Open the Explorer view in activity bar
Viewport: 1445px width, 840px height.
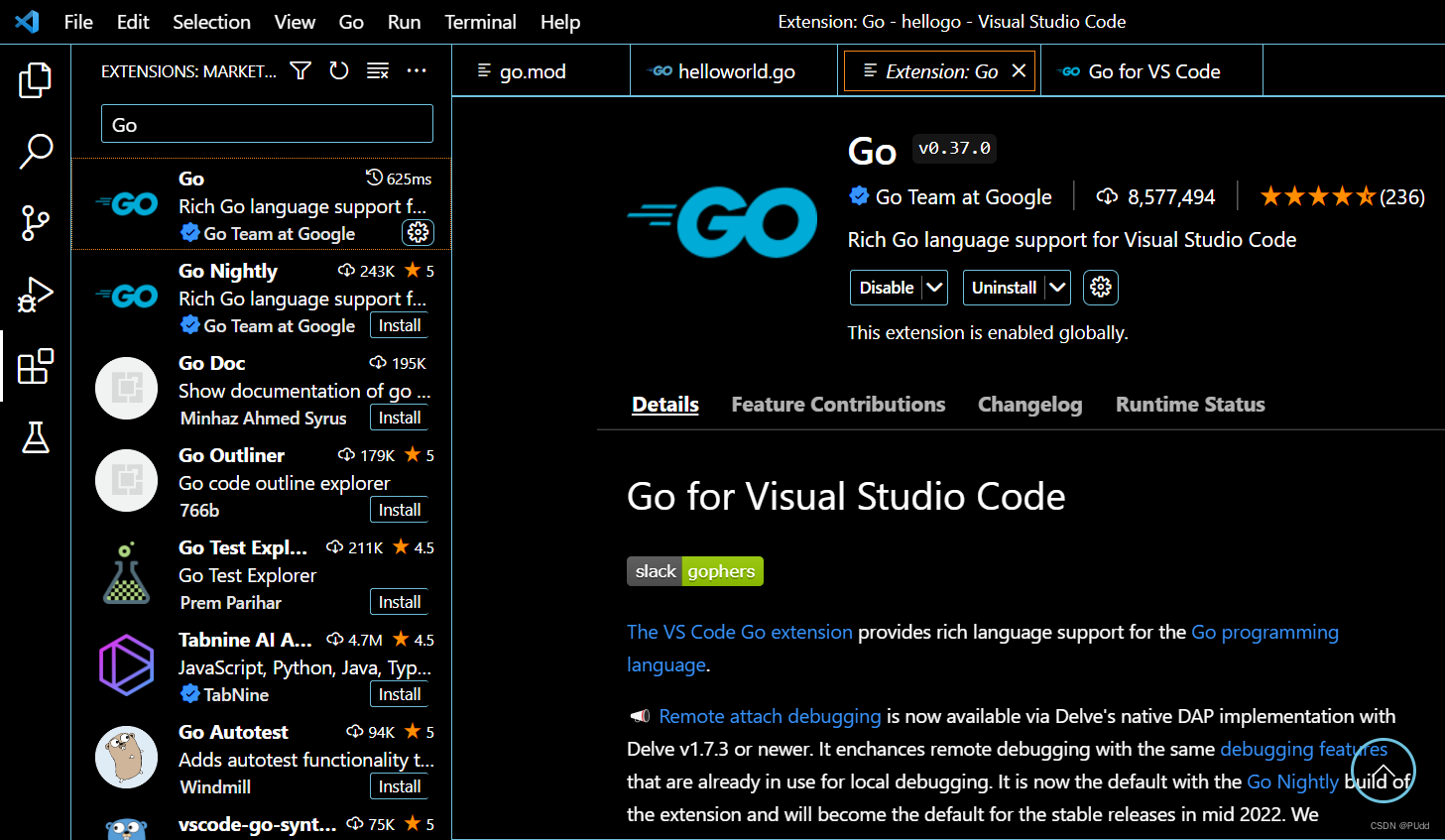[x=36, y=80]
